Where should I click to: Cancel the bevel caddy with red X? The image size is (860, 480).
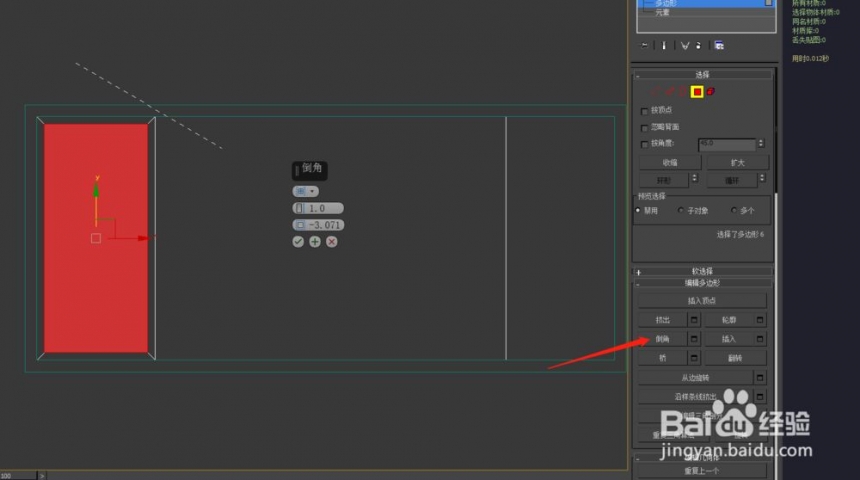click(x=332, y=241)
